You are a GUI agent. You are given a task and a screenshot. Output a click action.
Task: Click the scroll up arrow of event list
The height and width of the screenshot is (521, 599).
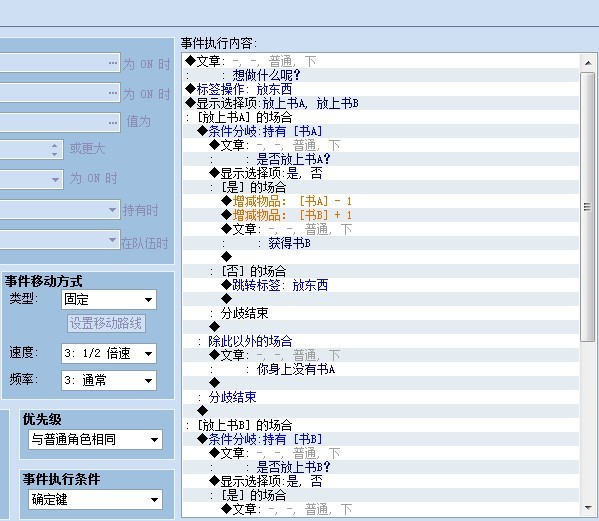pos(588,63)
